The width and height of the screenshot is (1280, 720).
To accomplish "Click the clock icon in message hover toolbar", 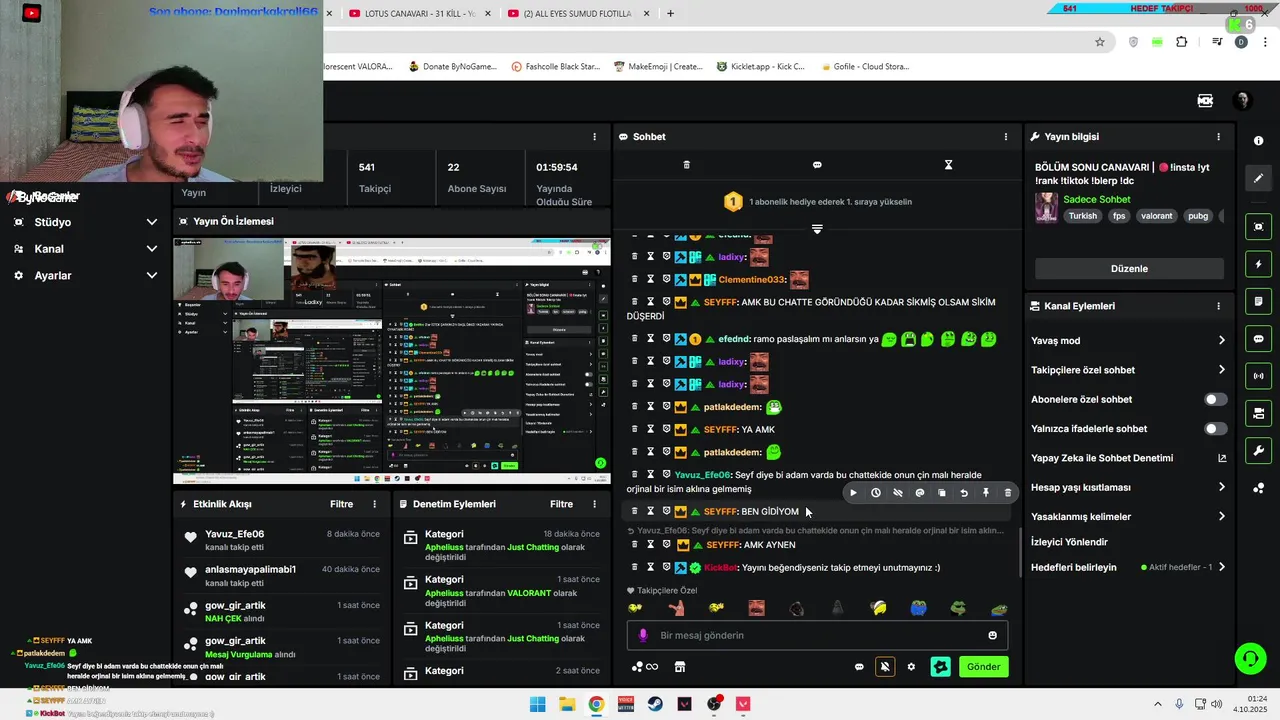I will coord(876,493).
